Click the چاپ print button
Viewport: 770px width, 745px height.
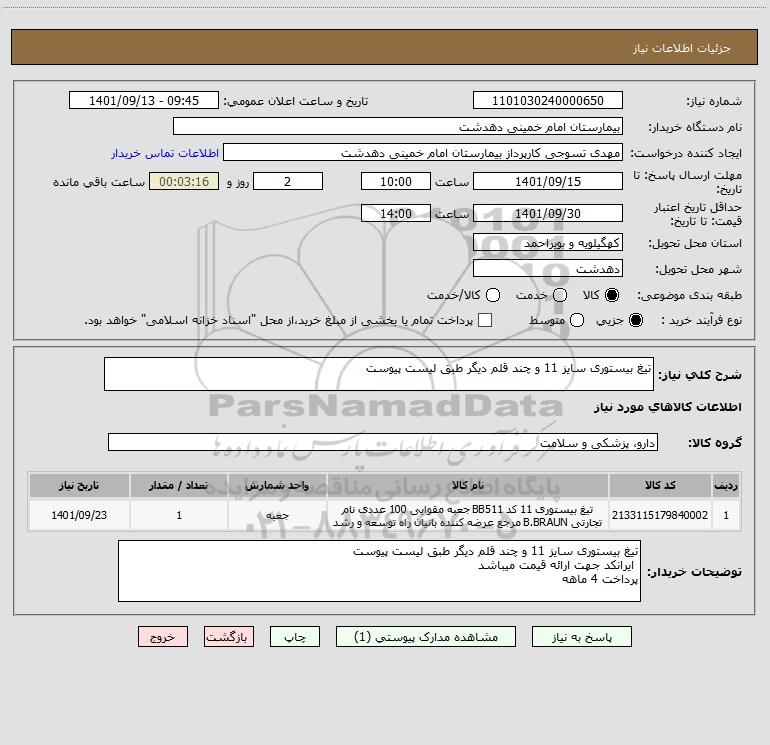coord(295,637)
